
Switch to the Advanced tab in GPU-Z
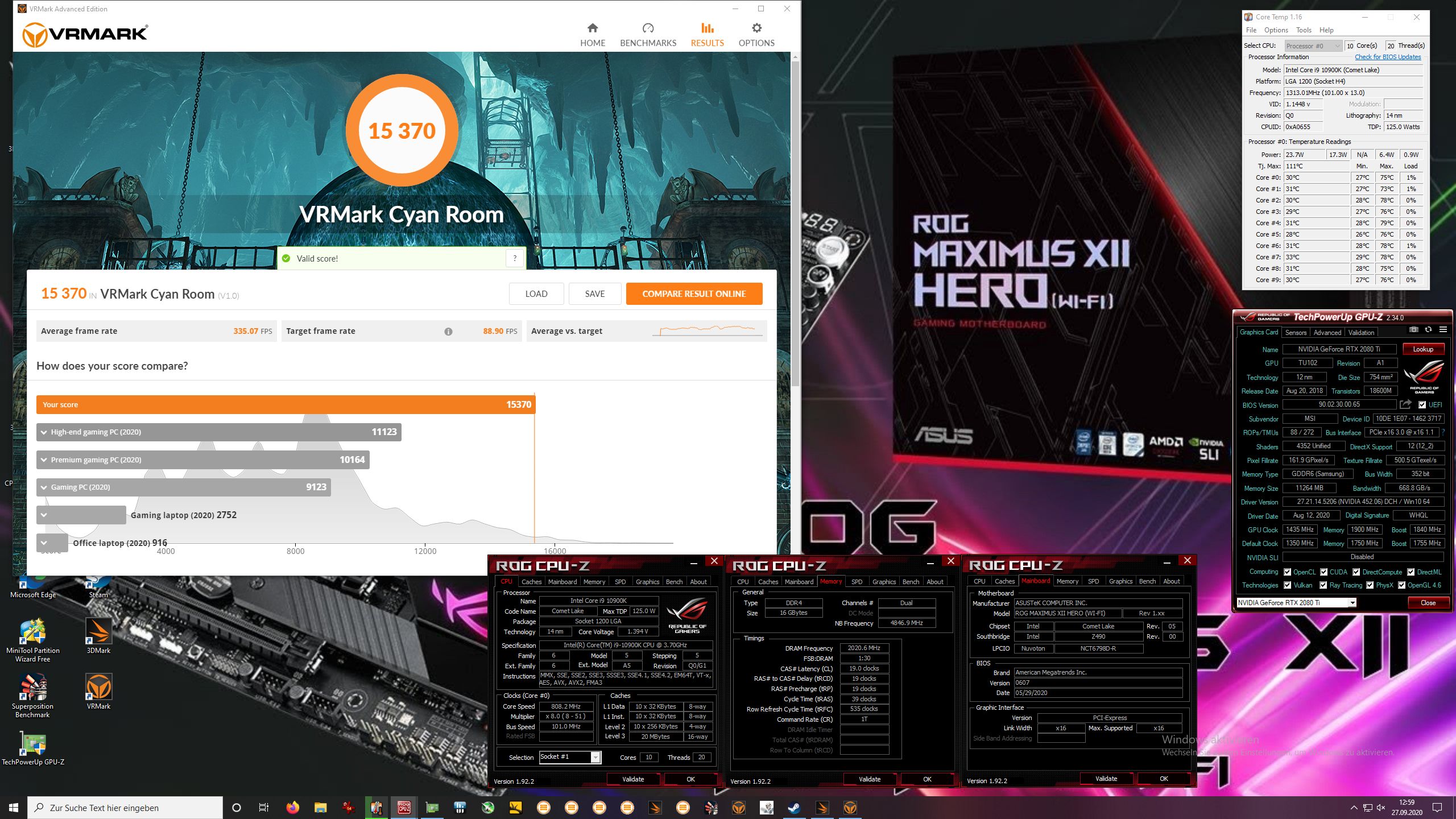(x=1327, y=333)
